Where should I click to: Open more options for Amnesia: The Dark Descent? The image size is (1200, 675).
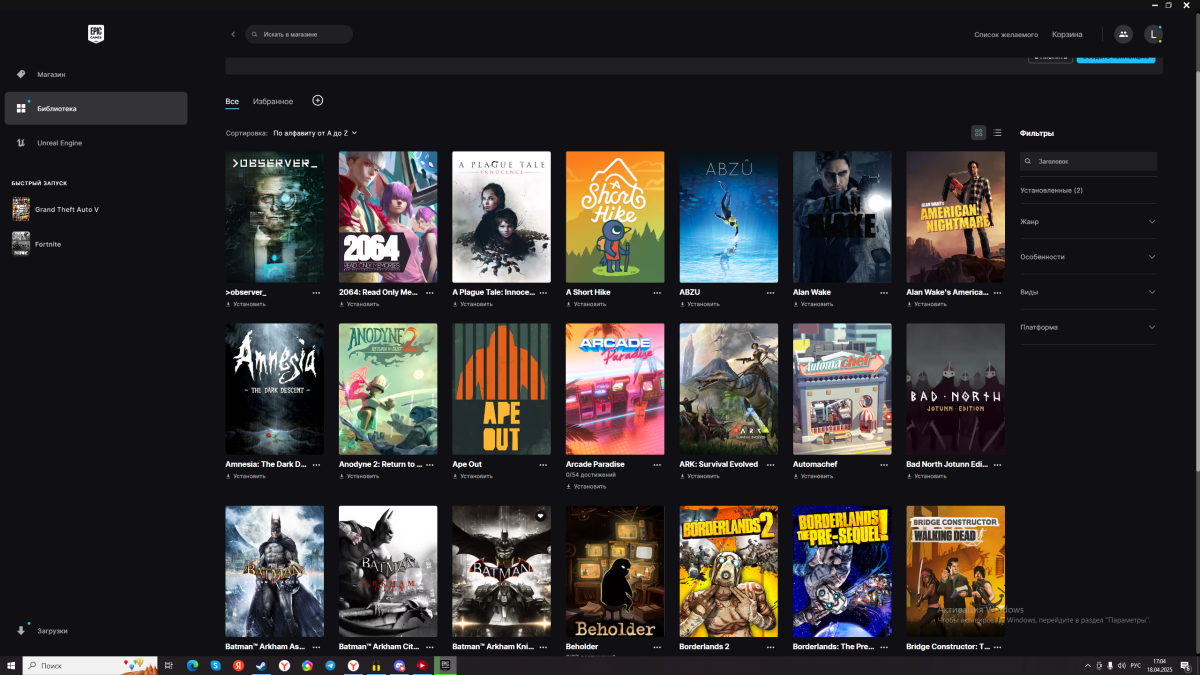[317, 465]
